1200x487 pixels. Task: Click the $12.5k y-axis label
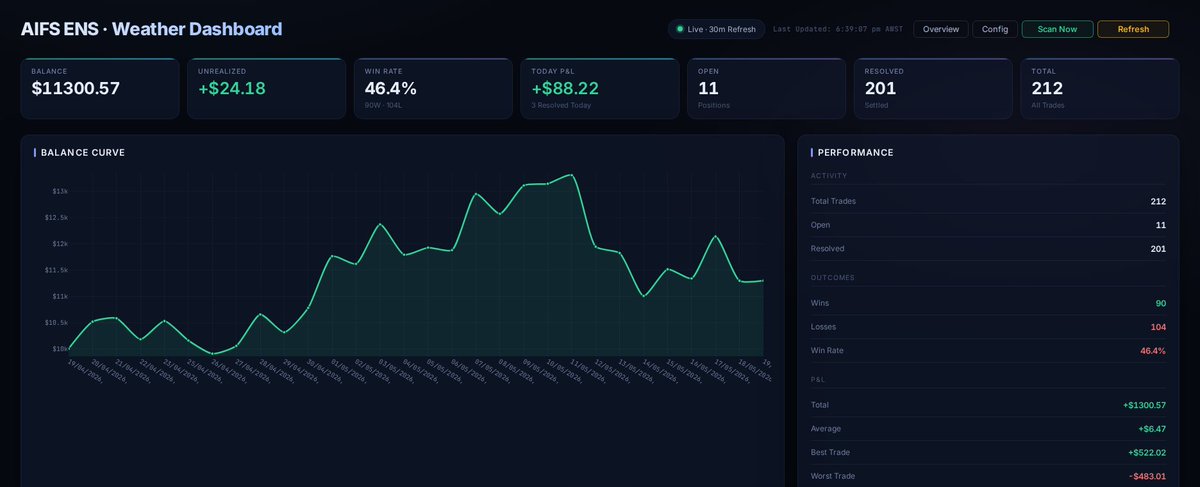[x=57, y=217]
